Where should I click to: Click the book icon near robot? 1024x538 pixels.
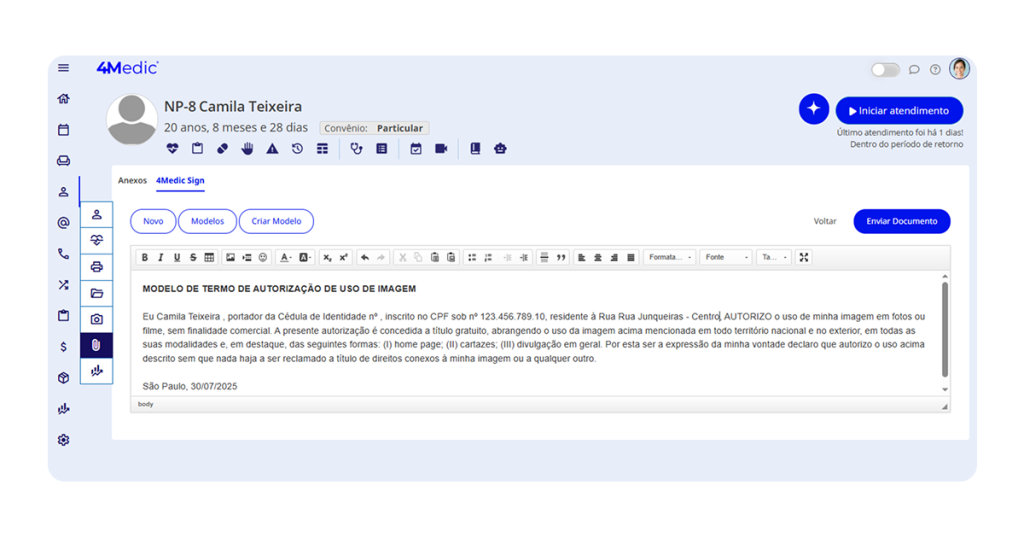(x=475, y=149)
